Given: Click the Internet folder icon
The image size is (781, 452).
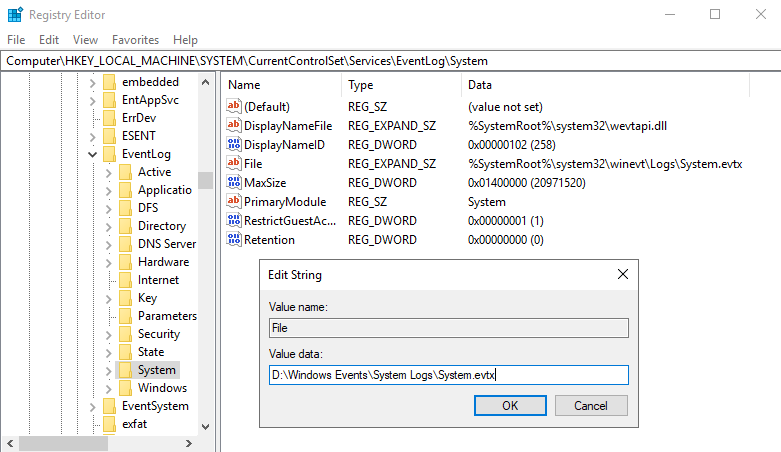Looking at the screenshot, I should click(125, 280).
